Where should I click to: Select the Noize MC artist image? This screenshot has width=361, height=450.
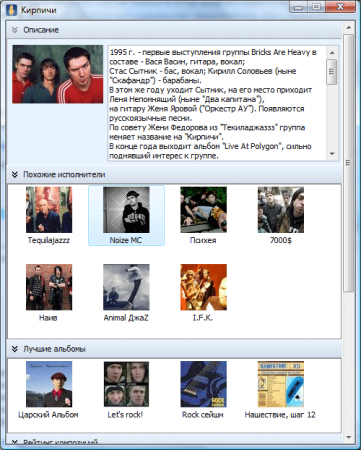click(126, 210)
